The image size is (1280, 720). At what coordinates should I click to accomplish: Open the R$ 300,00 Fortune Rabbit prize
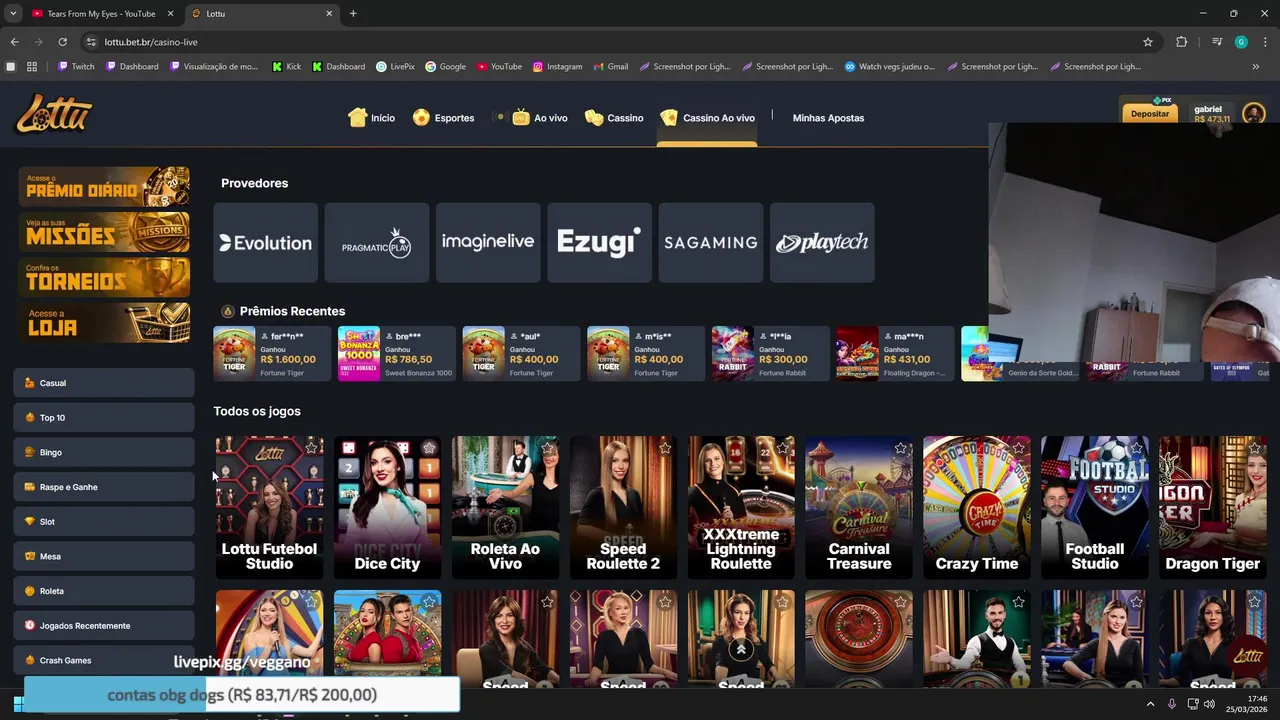tap(771, 354)
